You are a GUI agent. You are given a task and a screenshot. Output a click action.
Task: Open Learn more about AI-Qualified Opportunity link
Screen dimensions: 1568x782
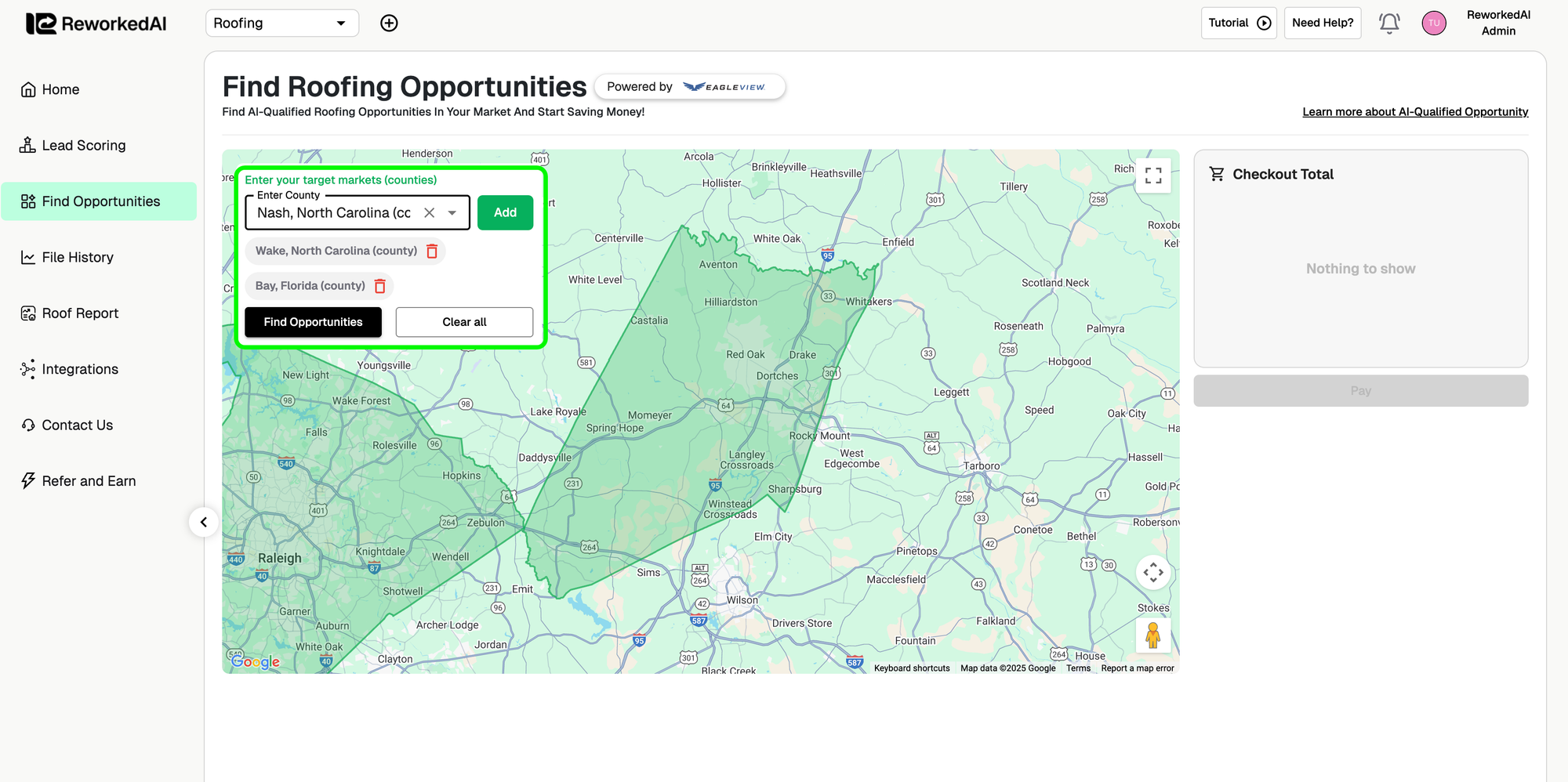pos(1415,112)
